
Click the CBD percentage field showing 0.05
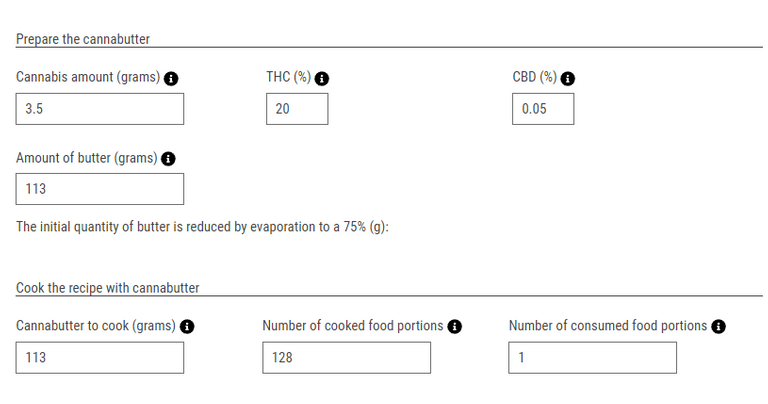tap(543, 109)
